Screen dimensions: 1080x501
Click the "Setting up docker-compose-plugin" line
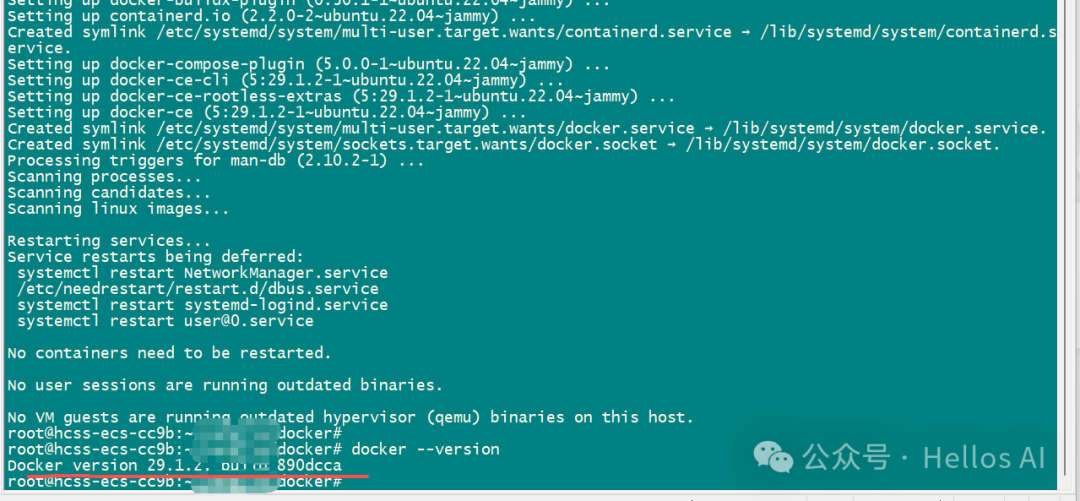[x=309, y=64]
